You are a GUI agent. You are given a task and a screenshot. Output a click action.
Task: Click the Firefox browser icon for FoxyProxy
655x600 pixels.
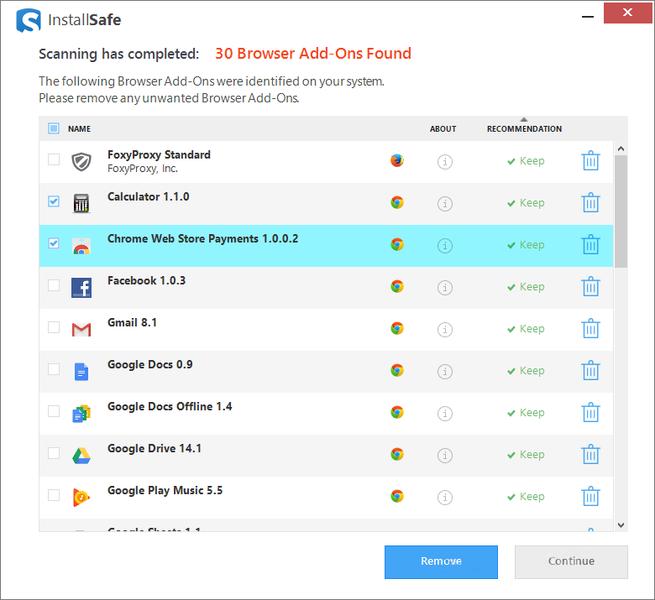[397, 160]
